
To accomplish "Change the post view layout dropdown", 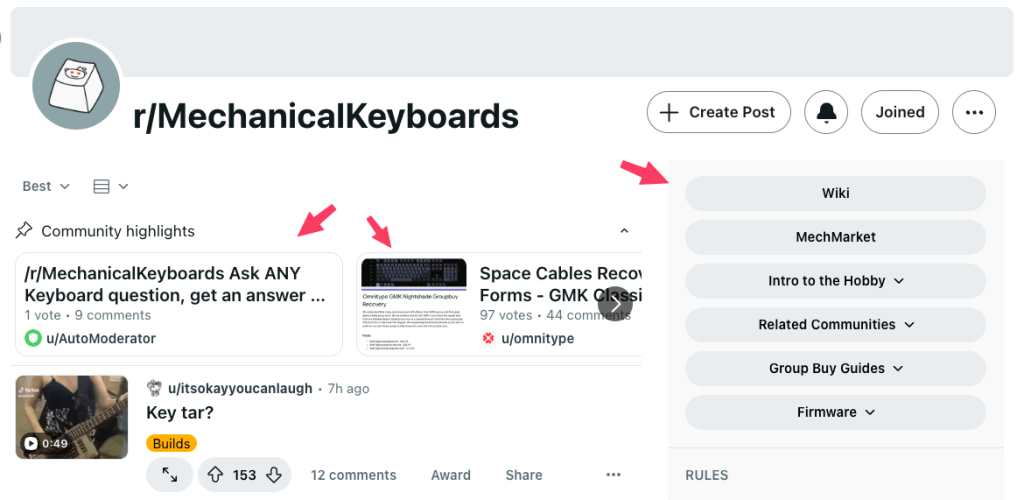I will [x=110, y=187].
